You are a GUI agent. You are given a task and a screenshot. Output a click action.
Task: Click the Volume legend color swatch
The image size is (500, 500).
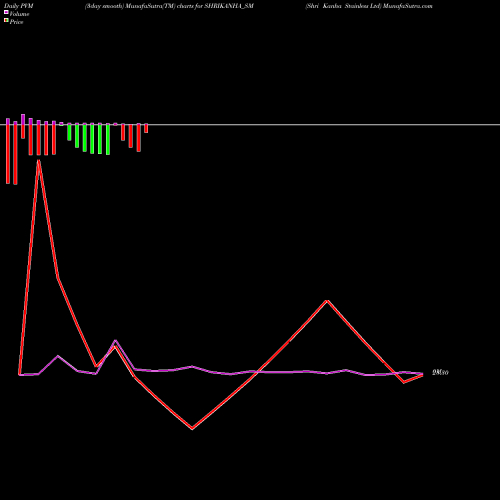pos(6,12)
